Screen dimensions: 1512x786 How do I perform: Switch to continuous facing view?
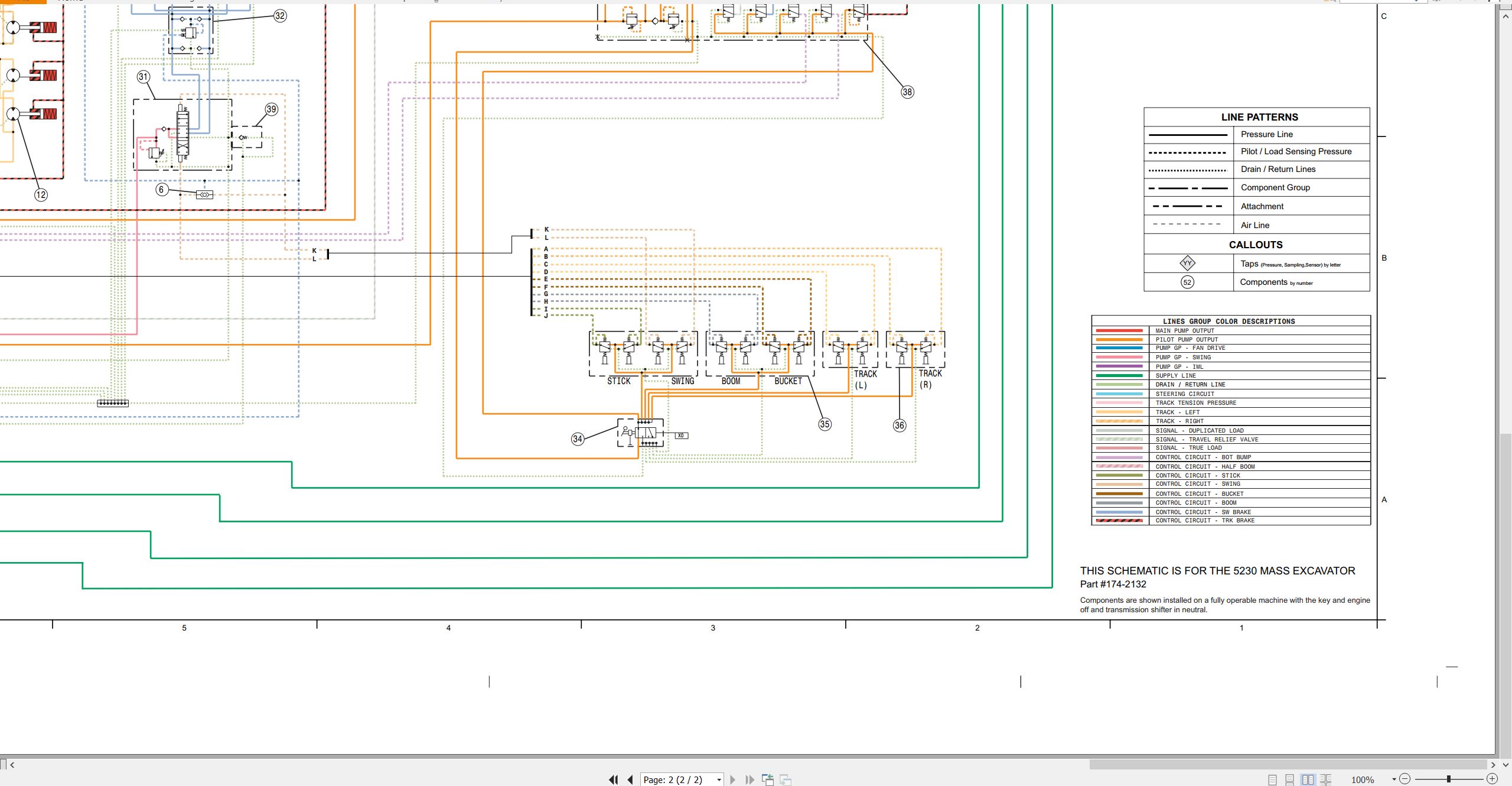click(1326, 779)
